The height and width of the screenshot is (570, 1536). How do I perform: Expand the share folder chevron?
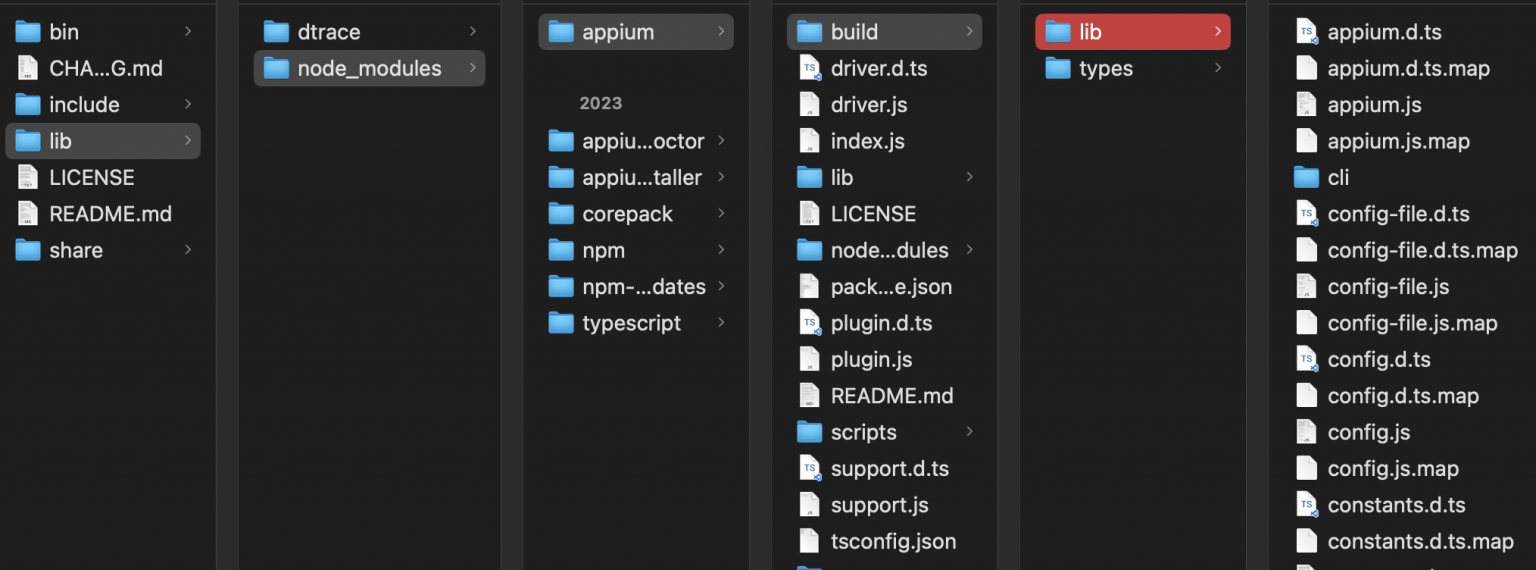(188, 250)
